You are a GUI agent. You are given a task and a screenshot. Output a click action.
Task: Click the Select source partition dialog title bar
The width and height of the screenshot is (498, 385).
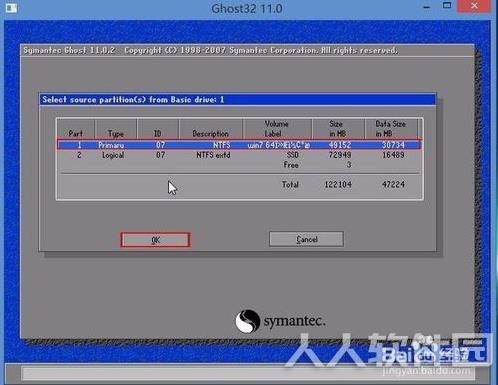pos(237,99)
